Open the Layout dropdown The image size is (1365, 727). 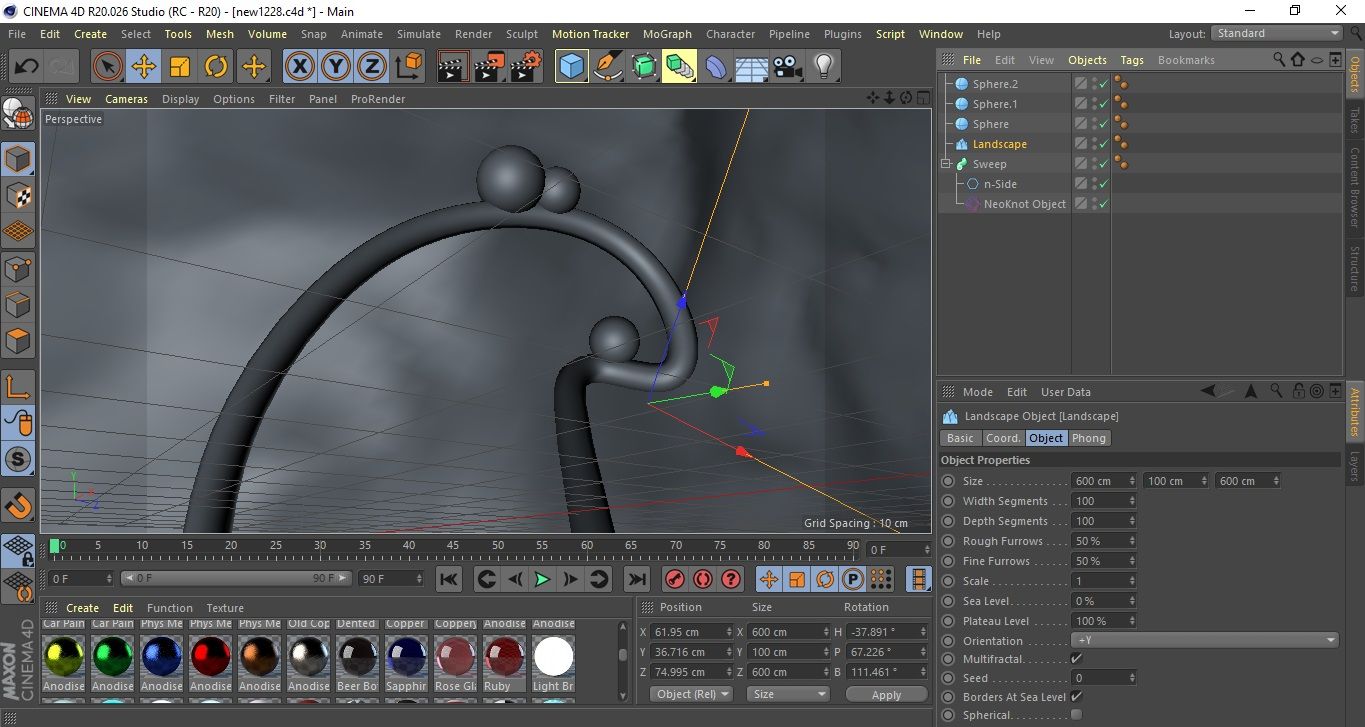tap(1277, 33)
